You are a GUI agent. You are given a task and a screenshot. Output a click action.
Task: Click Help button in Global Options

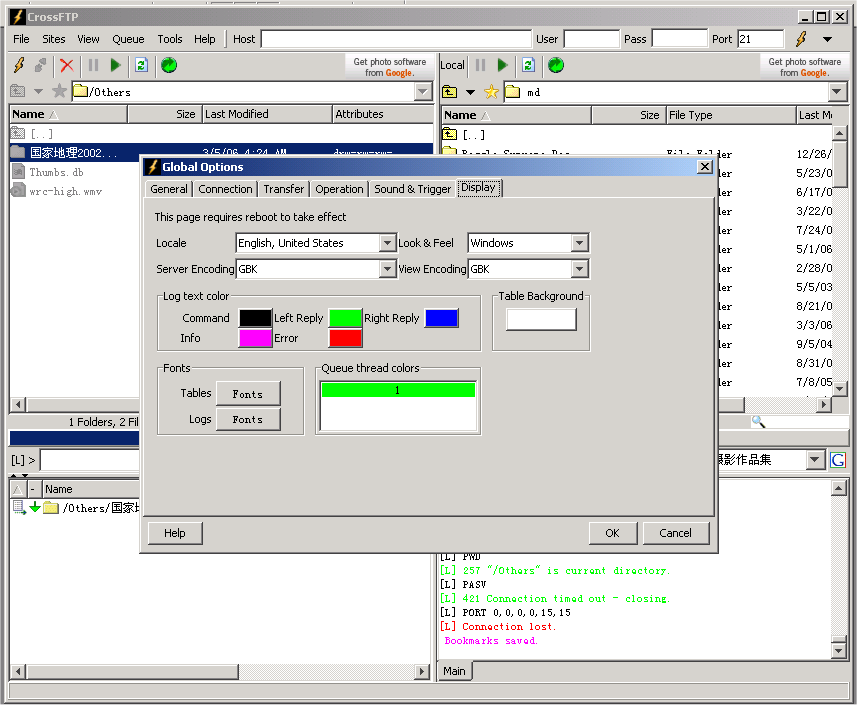pyautogui.click(x=175, y=533)
